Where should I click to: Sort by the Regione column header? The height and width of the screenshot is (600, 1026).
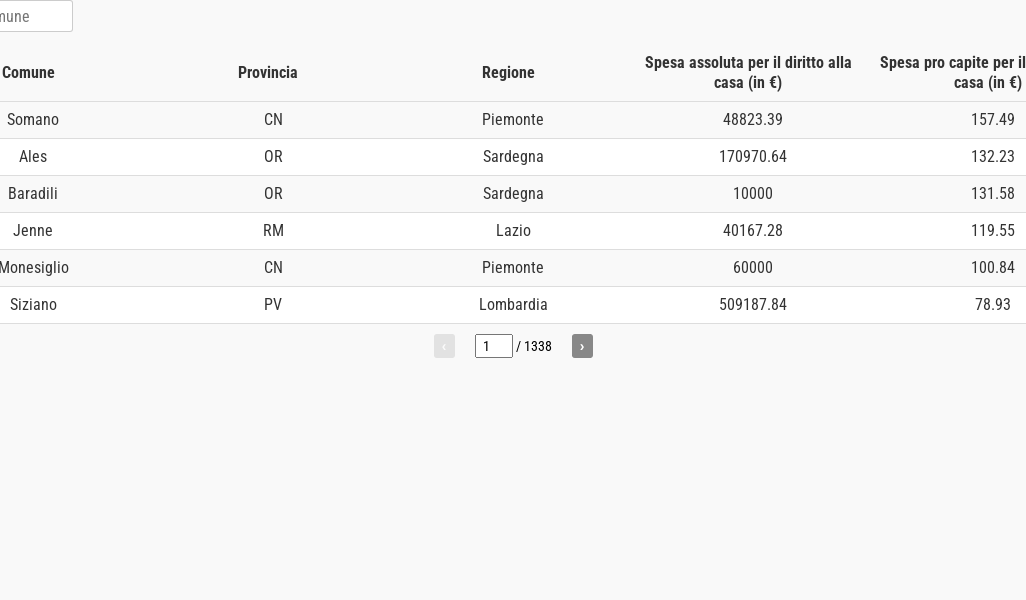[x=508, y=72]
